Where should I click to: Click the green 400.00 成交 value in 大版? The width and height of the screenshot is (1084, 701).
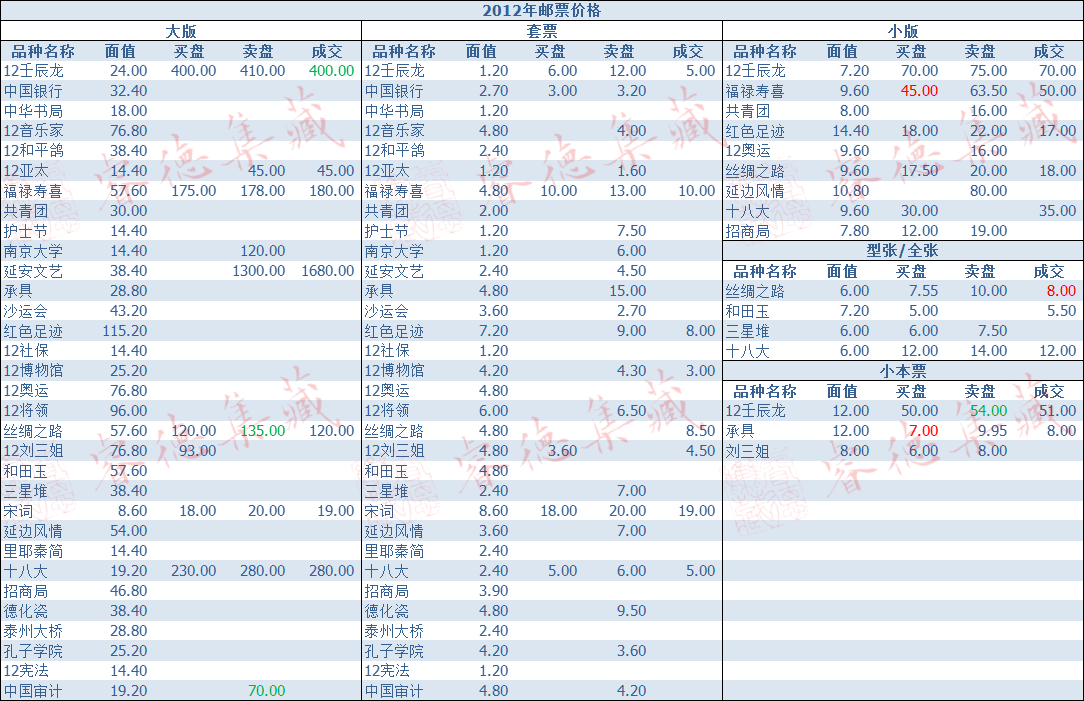point(331,71)
